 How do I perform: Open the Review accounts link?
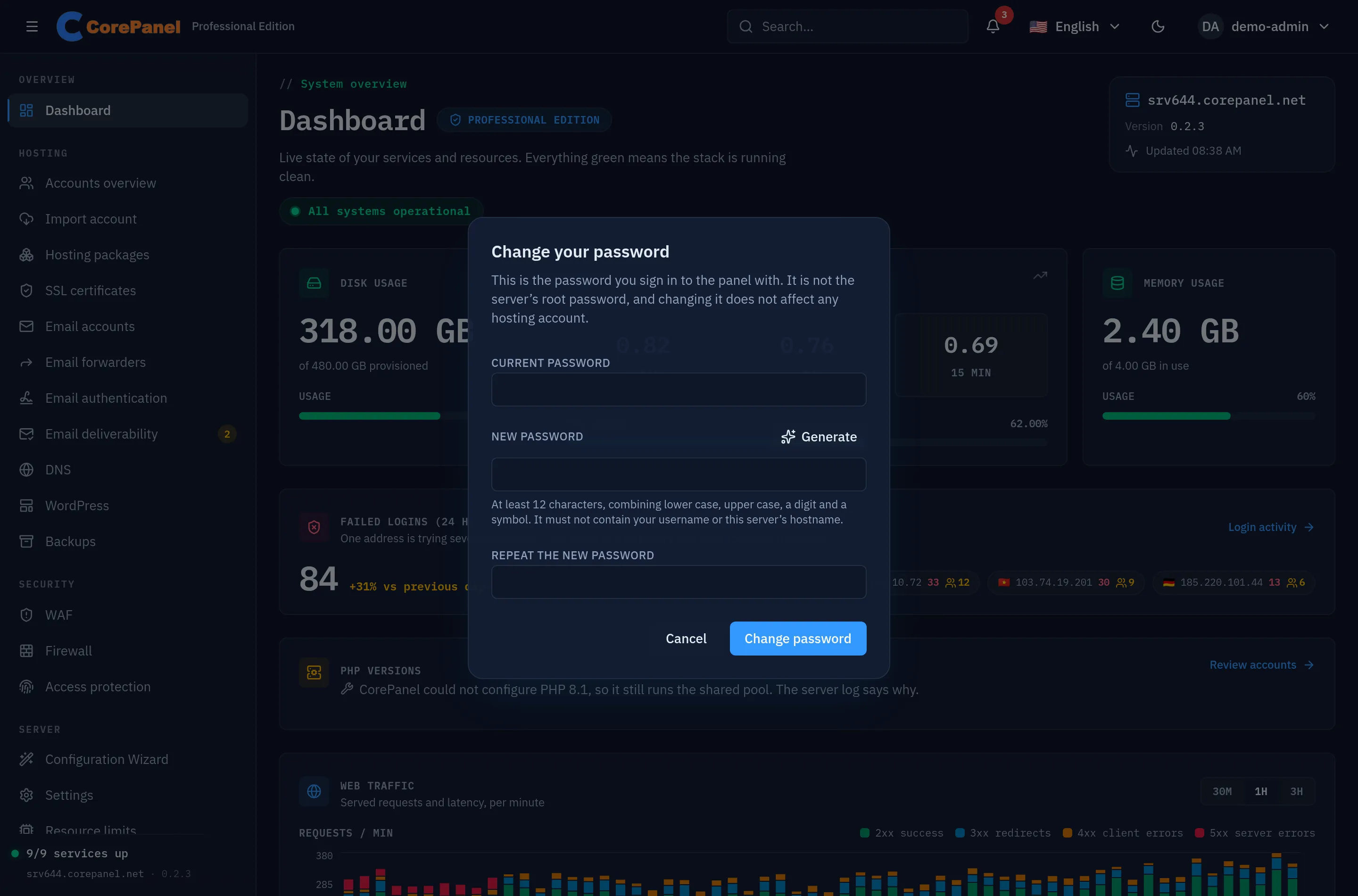click(1262, 665)
